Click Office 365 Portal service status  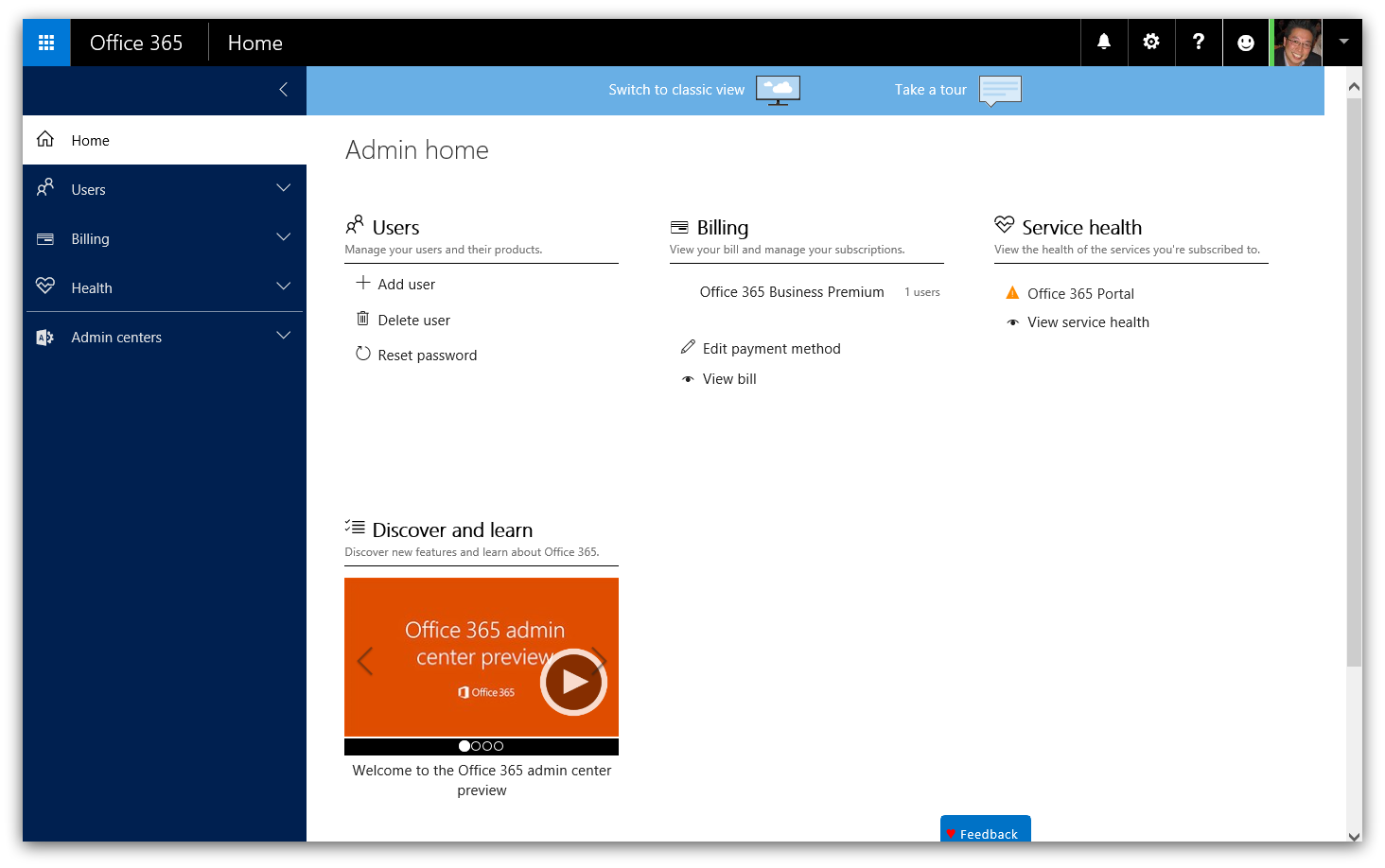[x=1080, y=294]
